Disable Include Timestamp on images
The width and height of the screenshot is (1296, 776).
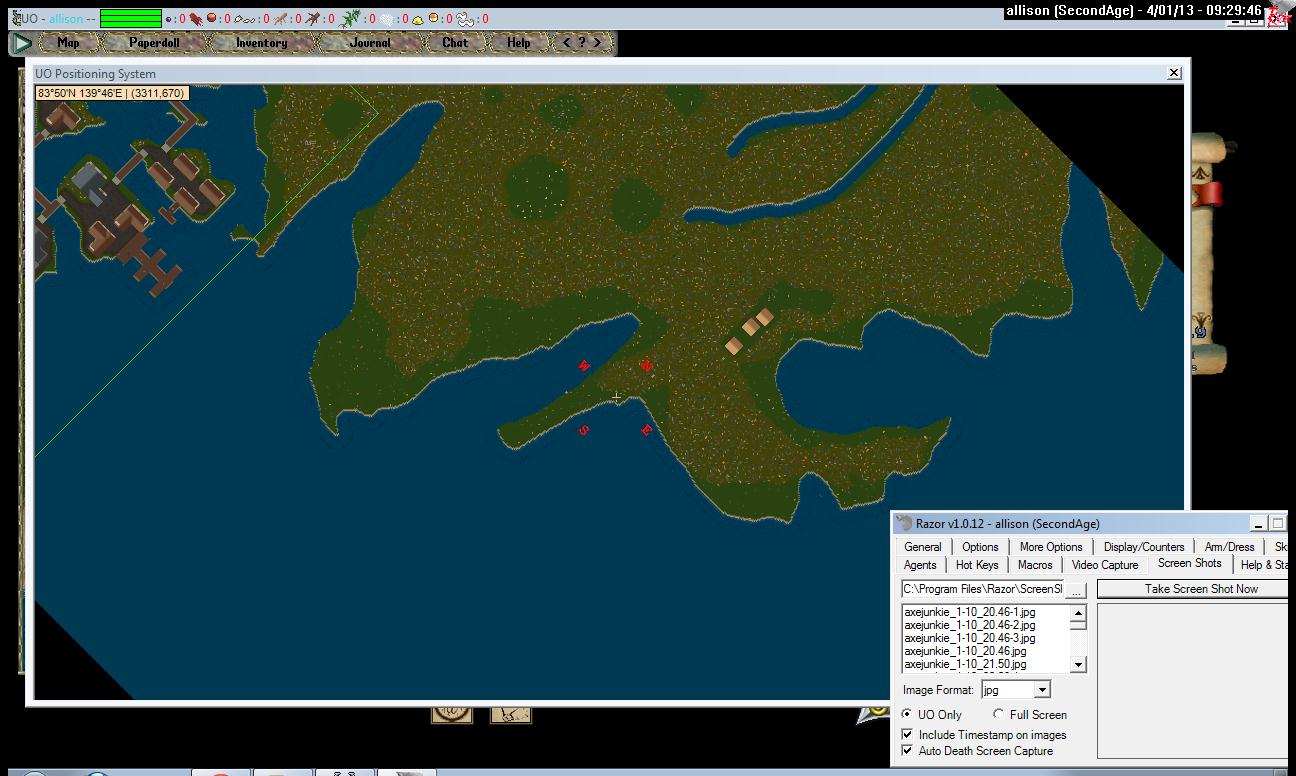click(x=908, y=735)
